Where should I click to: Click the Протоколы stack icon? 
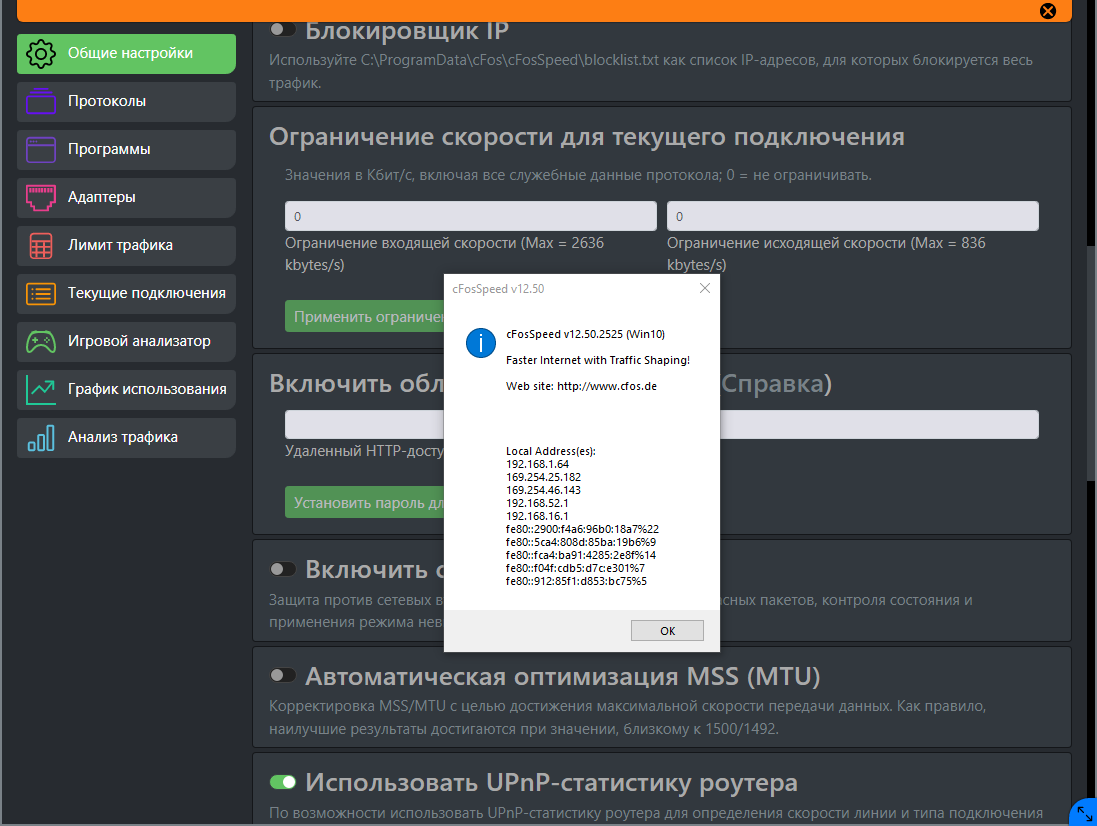[x=41, y=101]
